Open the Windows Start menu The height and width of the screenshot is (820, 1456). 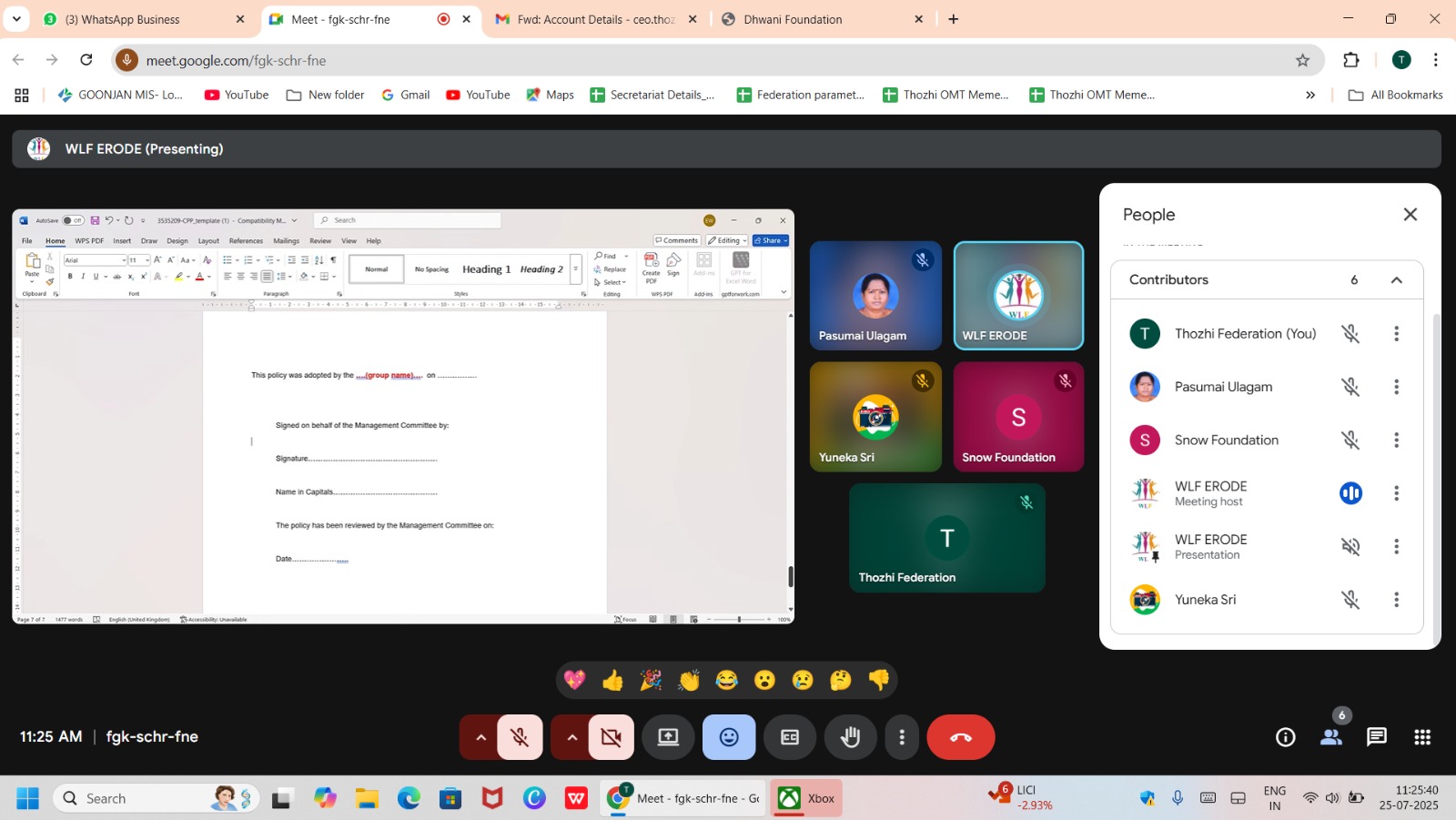(x=28, y=799)
